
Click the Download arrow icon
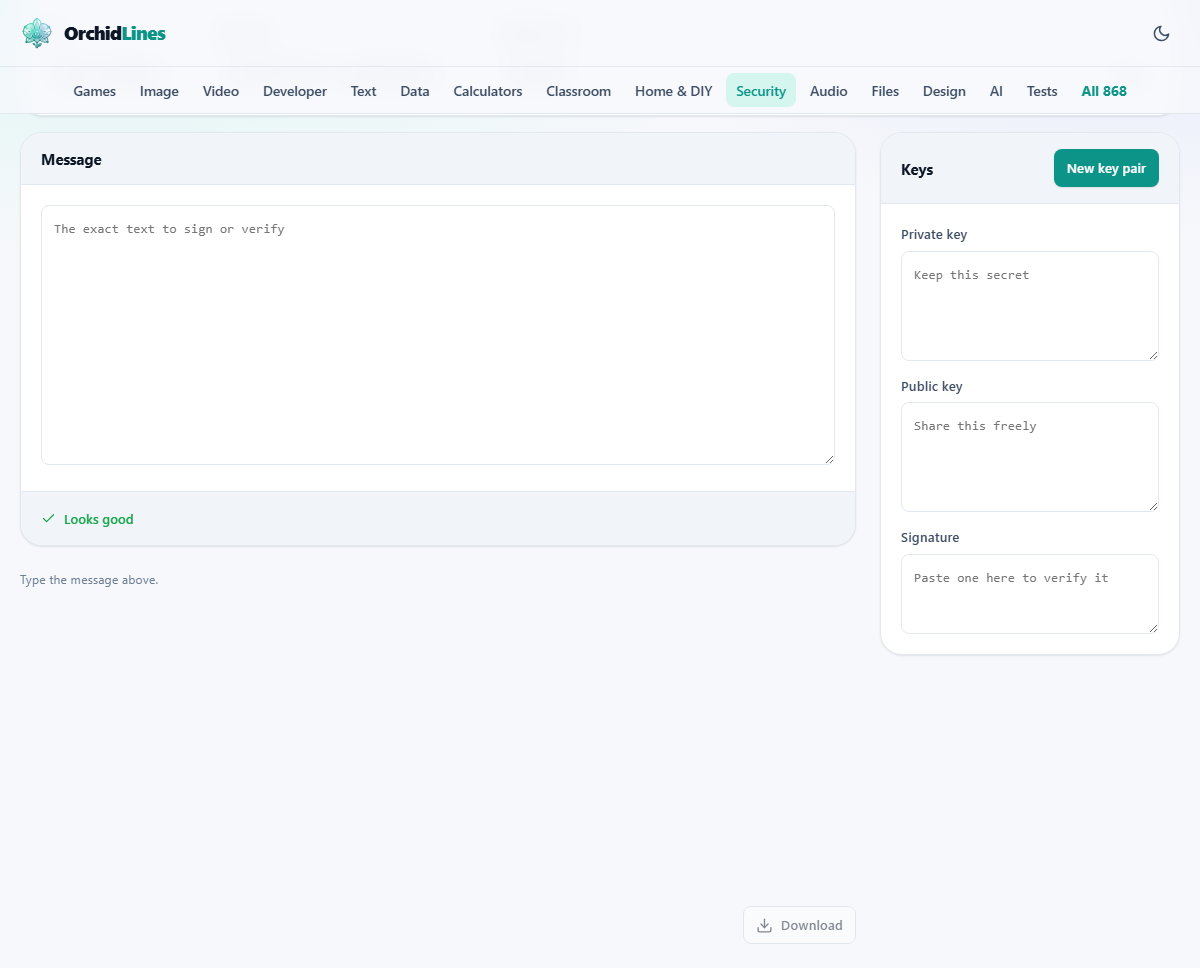click(x=764, y=925)
